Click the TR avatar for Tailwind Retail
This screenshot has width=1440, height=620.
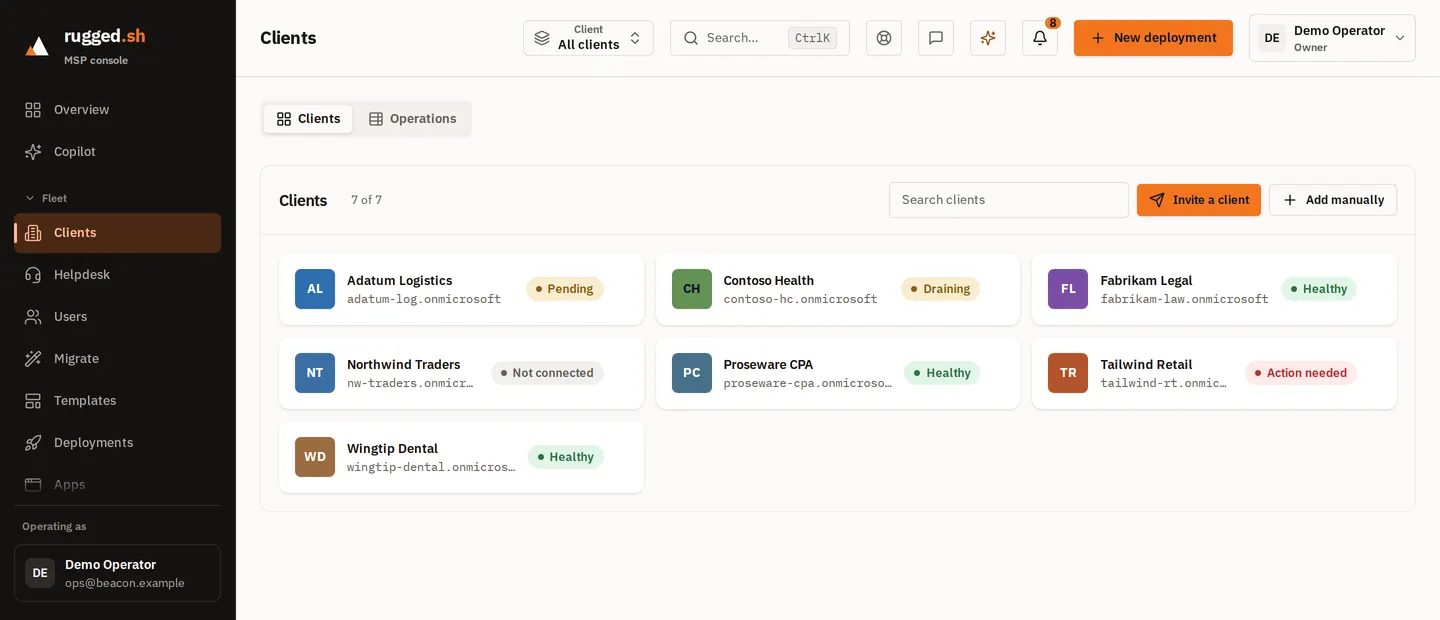(1068, 373)
